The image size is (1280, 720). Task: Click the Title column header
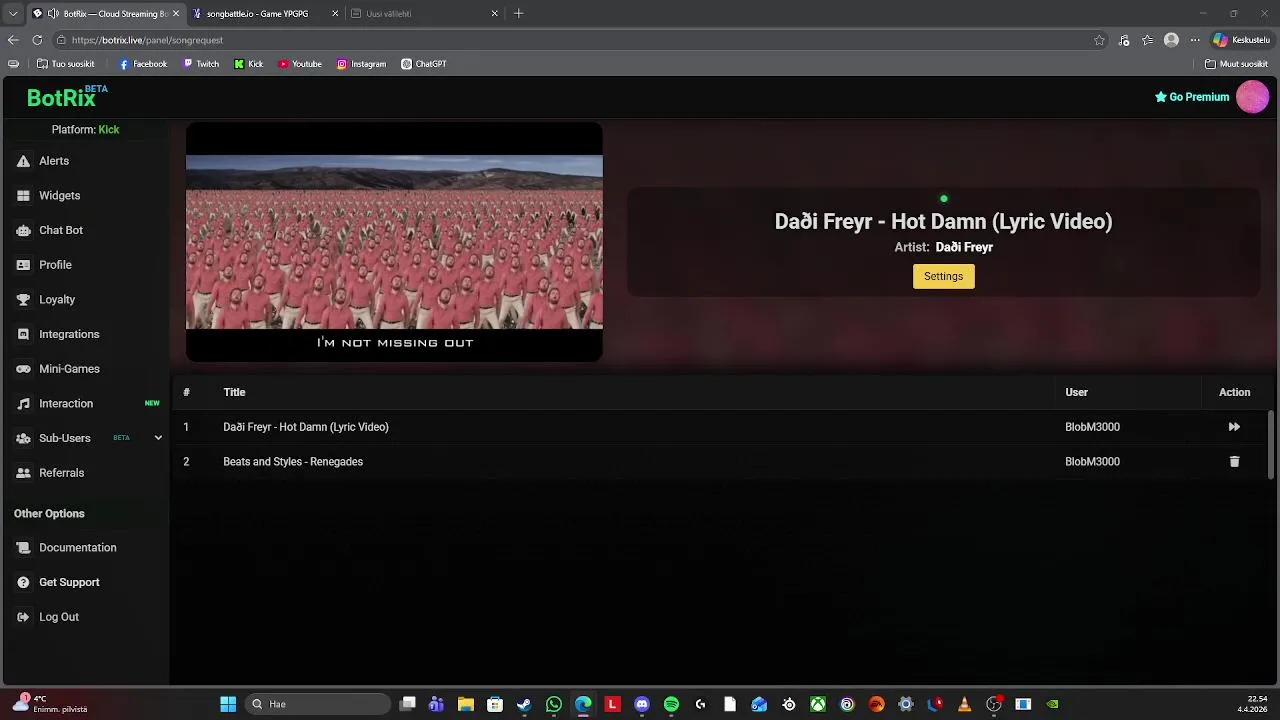[234, 392]
